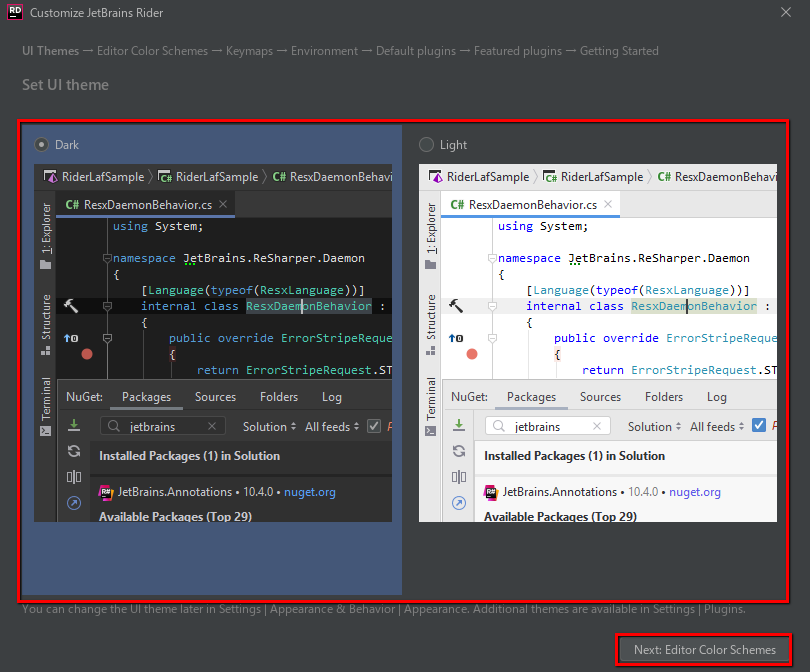Toggle the checkbox beside All feeds in Dark preview
This screenshot has height=672, width=810.
coord(374,426)
